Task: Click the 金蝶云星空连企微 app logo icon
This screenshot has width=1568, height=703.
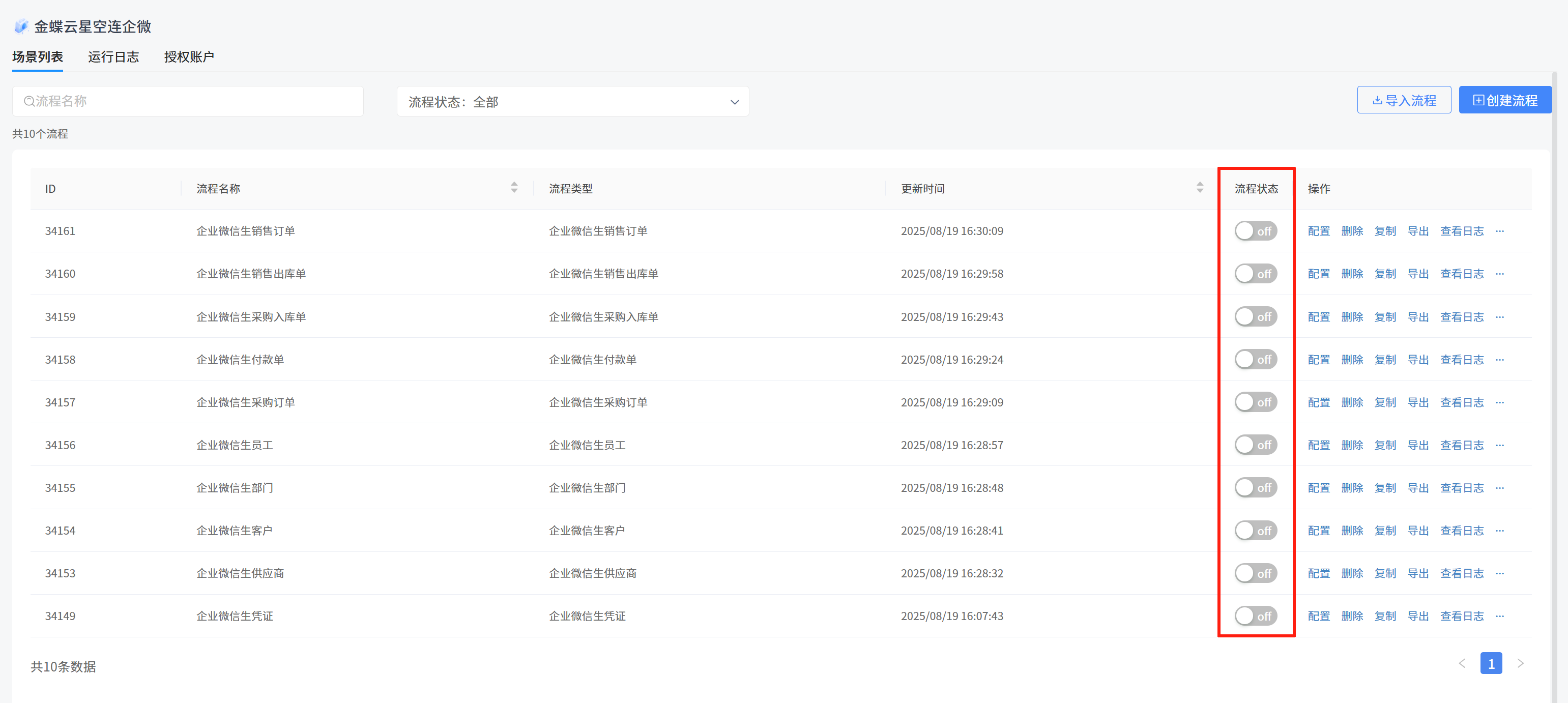Action: coord(21,26)
